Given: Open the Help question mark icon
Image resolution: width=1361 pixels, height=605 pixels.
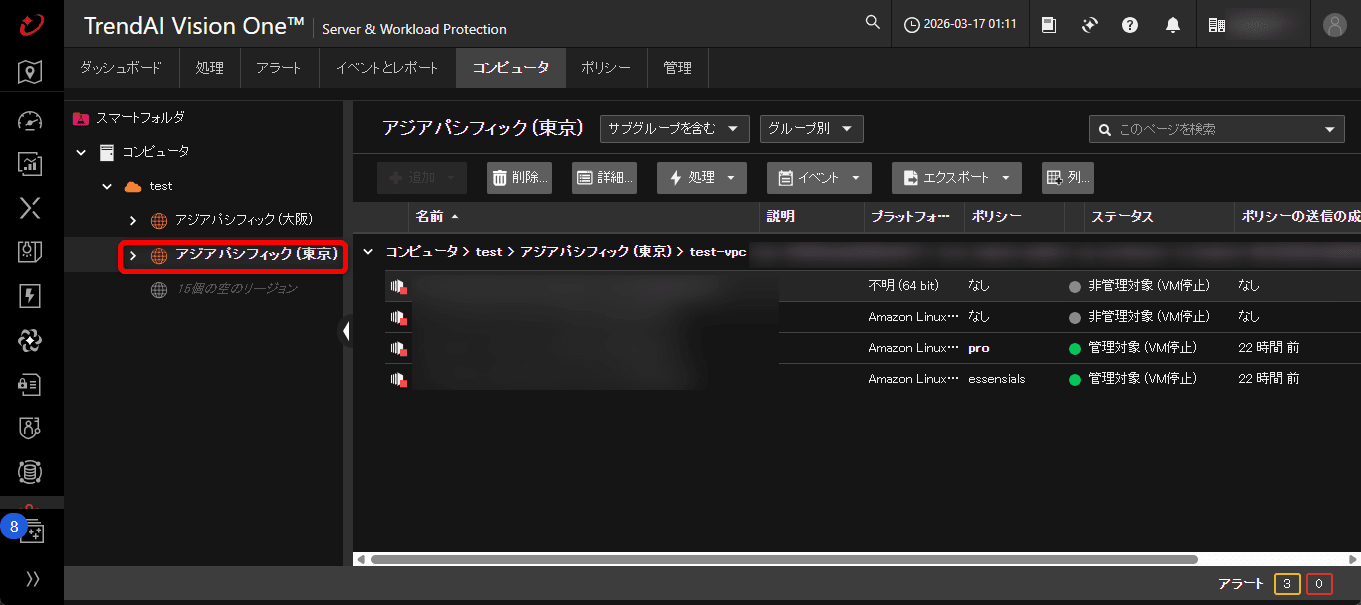Looking at the screenshot, I should pyautogui.click(x=1129, y=23).
